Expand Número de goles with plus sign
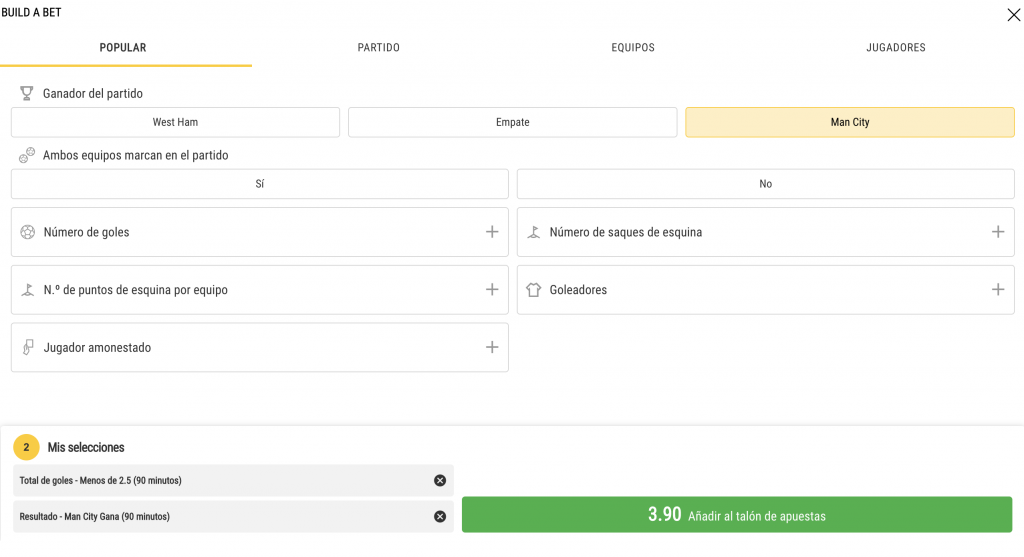The image size is (1024, 557). pos(492,232)
